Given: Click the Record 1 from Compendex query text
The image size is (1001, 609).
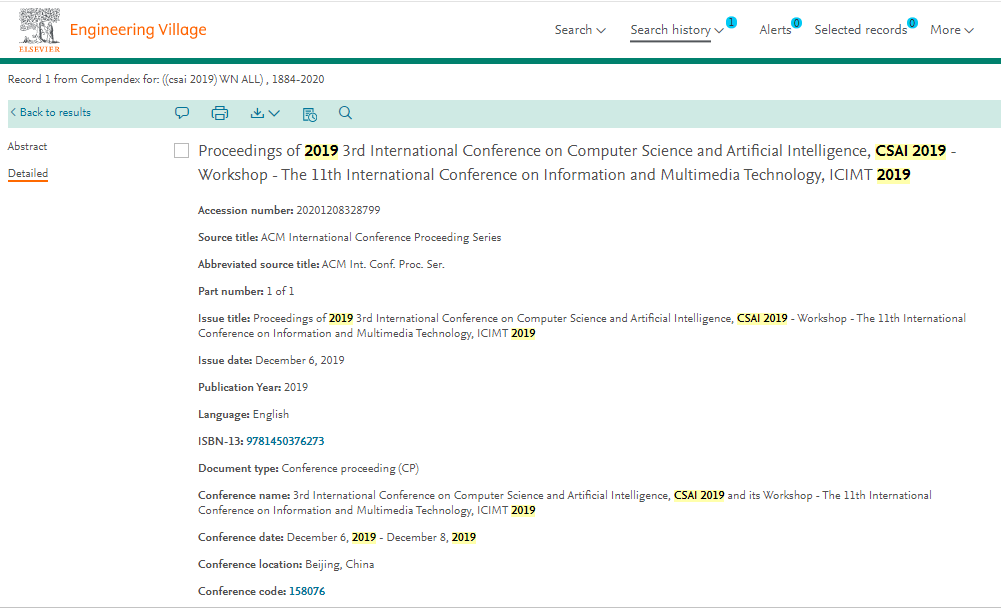Looking at the screenshot, I should (x=166, y=79).
